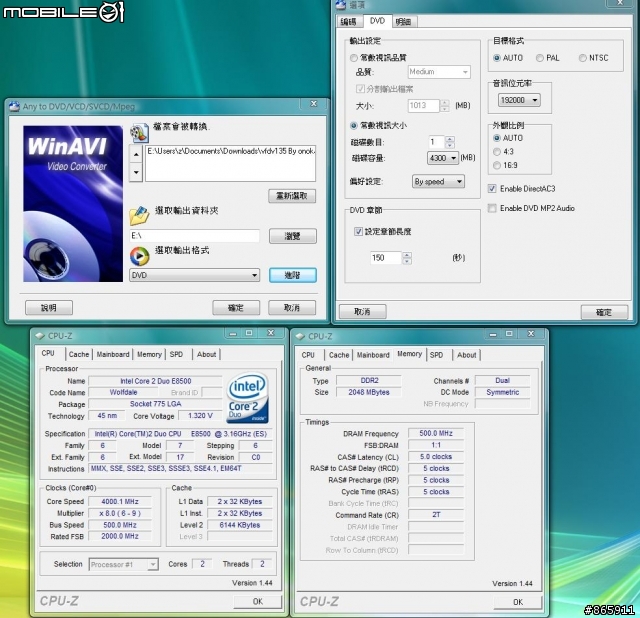Open SPD tab in left CPU-Z window
The height and width of the screenshot is (618, 640).
(x=176, y=354)
